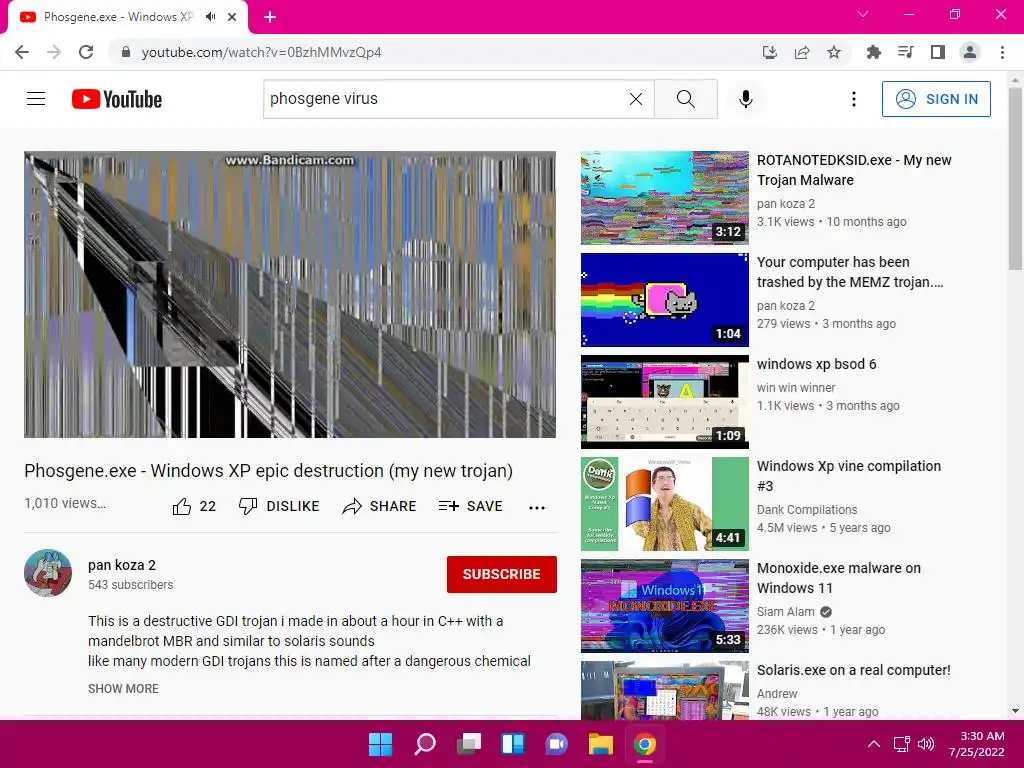Screen dimensions: 1024x768
Task: Open the ROTANOTEDKSID.exe video thumbnail
Action: pos(665,198)
